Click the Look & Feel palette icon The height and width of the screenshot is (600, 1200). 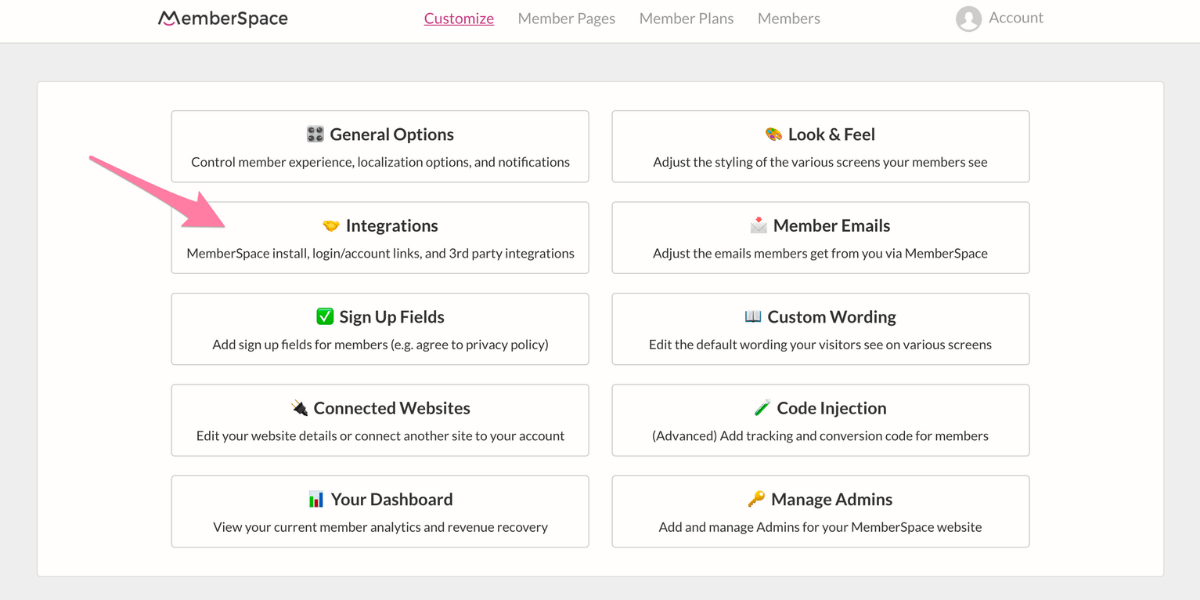click(x=773, y=134)
